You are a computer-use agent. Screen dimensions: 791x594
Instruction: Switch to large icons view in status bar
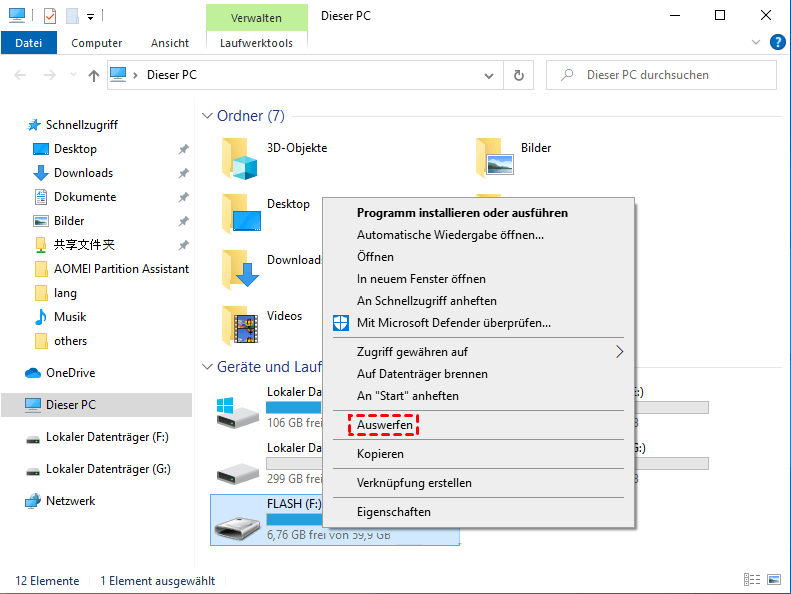[772, 580]
